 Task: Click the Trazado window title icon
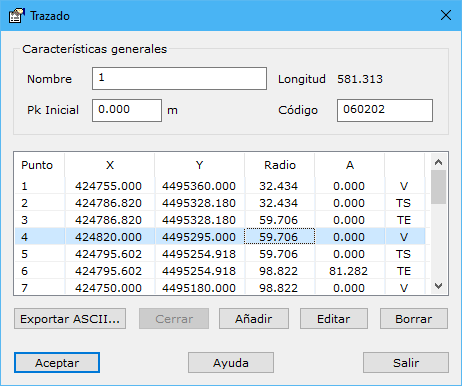(x=17, y=16)
